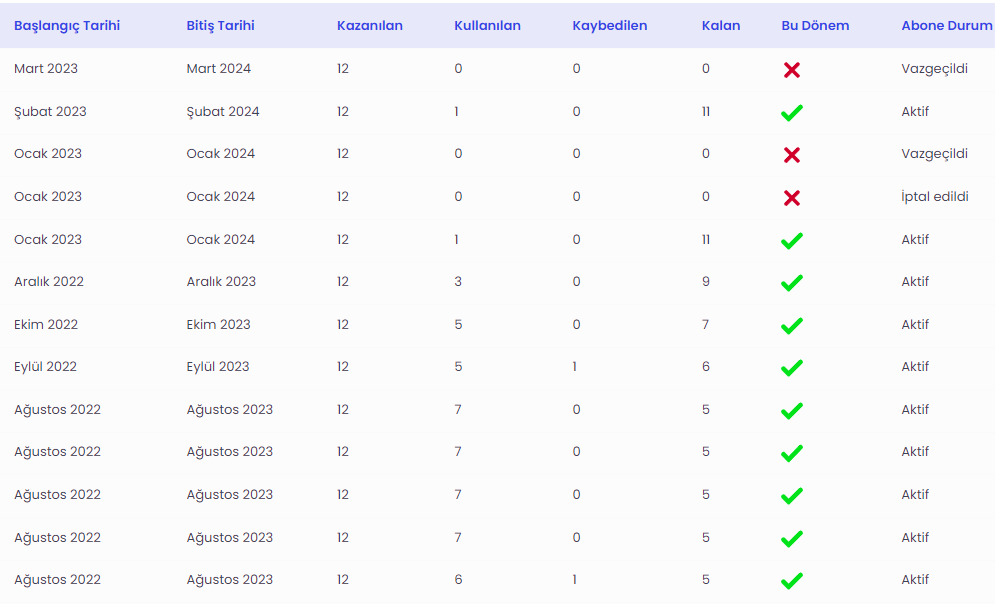Click the Kaybedilen column header
The width and height of the screenshot is (995, 604).
point(609,25)
